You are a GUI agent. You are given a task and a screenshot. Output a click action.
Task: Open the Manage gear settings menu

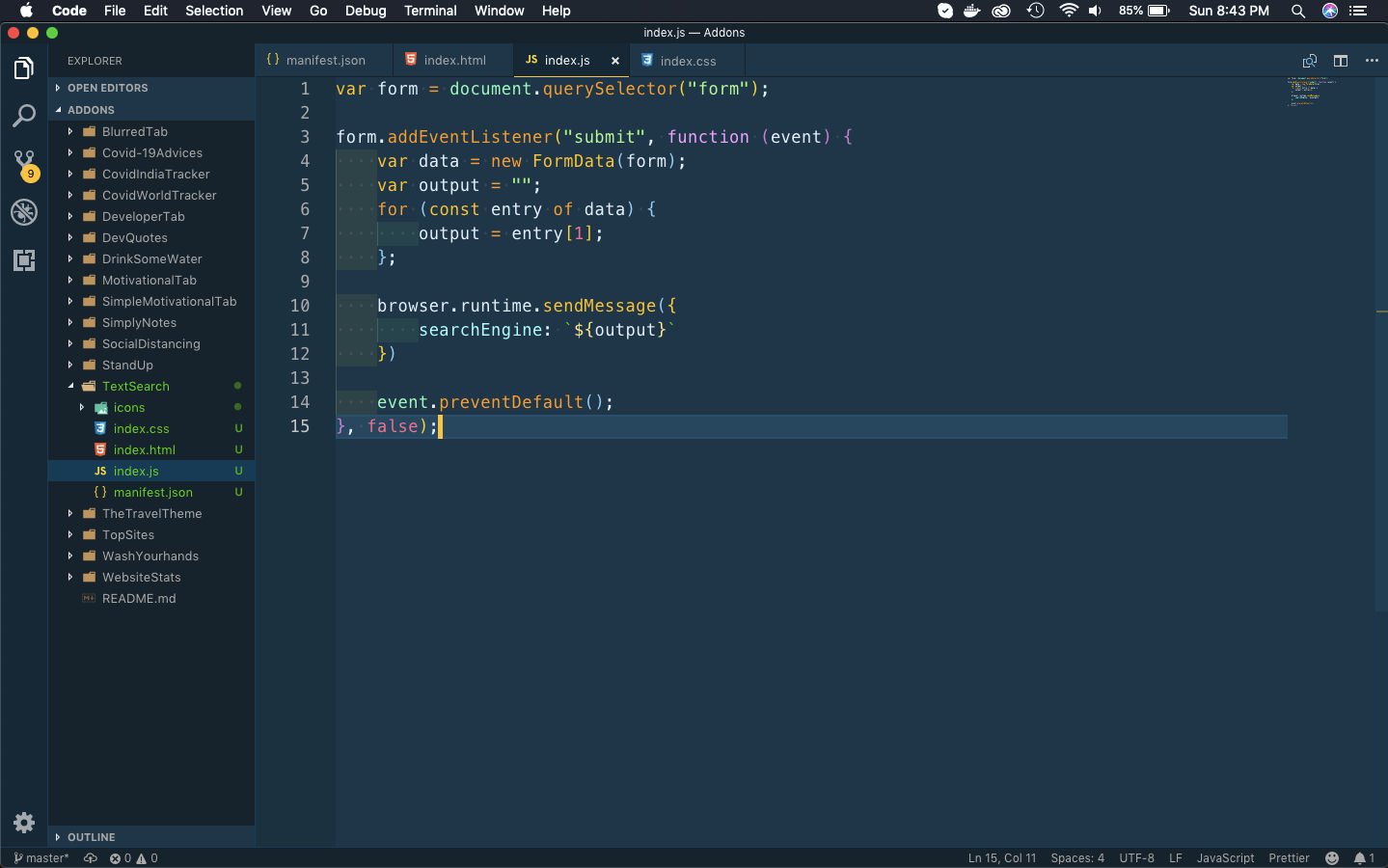(x=24, y=823)
